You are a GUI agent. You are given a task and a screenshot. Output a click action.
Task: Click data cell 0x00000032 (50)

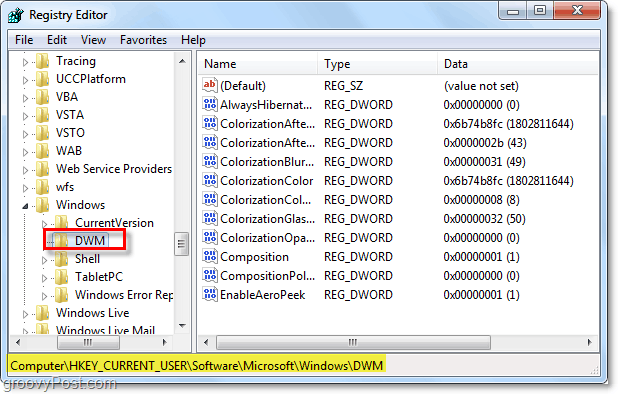pos(484,219)
